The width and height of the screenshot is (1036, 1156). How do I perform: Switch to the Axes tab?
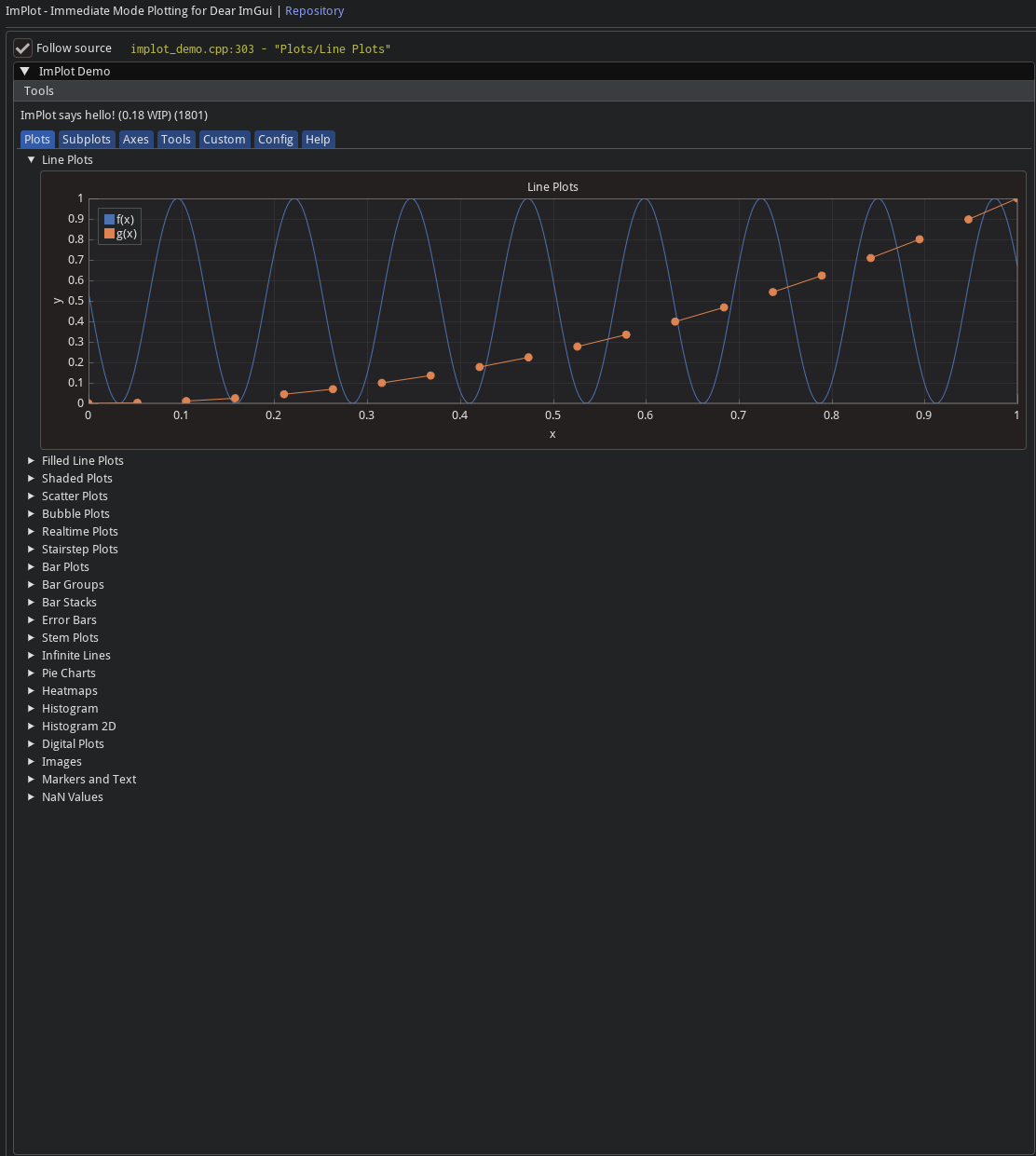pyautogui.click(x=136, y=140)
